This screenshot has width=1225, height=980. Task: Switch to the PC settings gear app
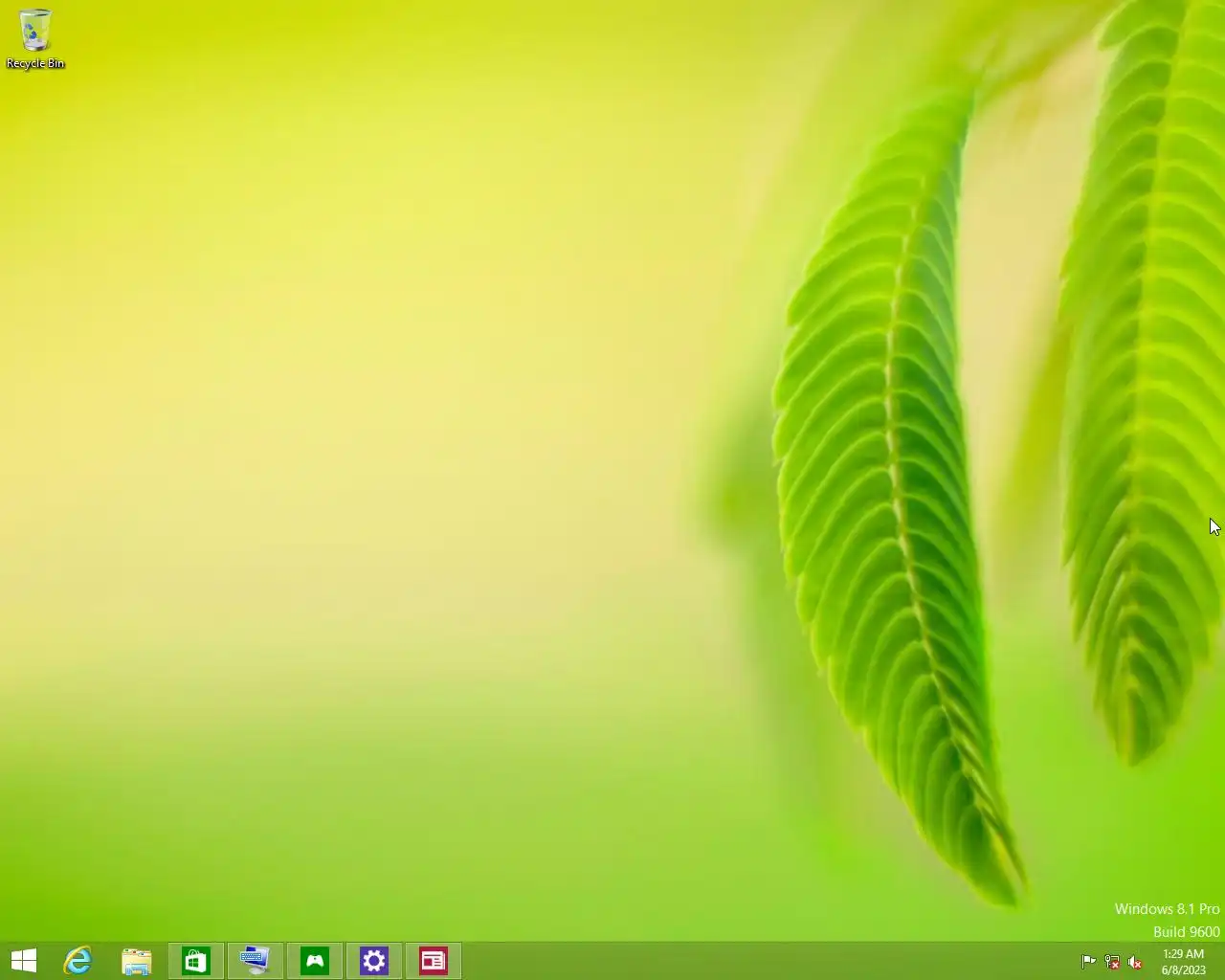point(374,961)
